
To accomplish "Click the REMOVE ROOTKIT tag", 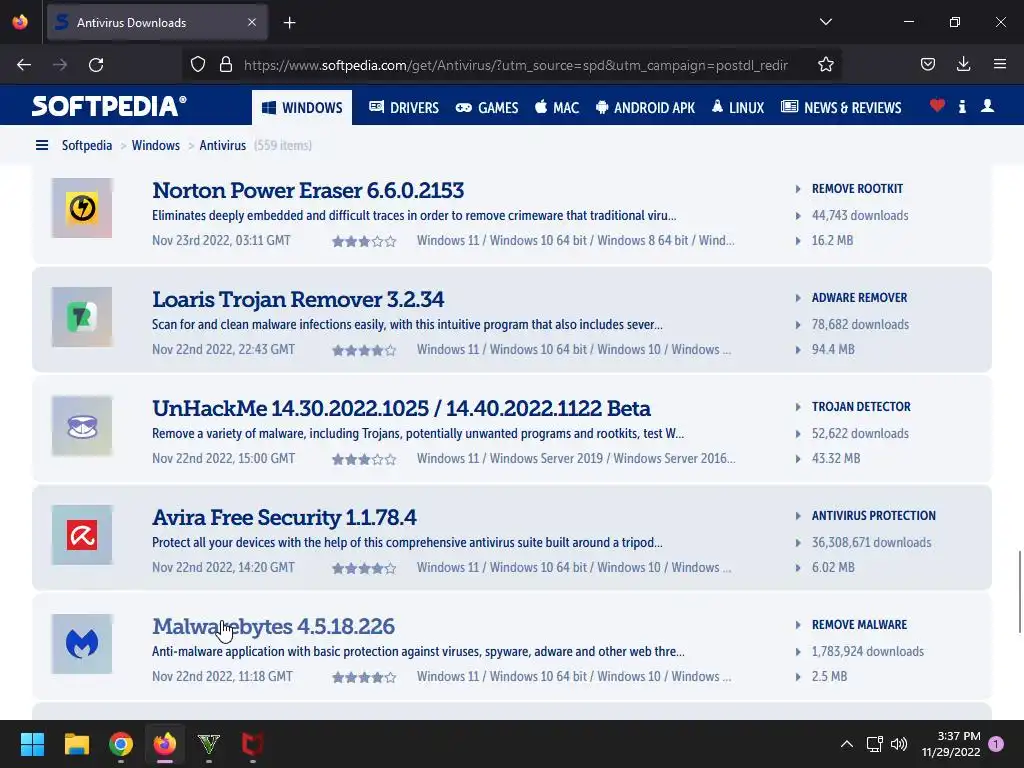I will pyautogui.click(x=857, y=189).
